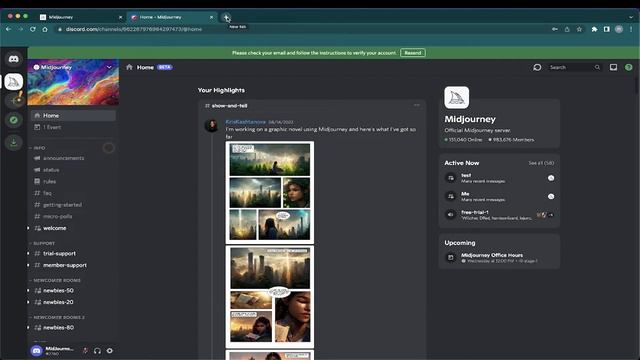Screen dimensions: 640x360
Task: Open the inbox icon in header
Action: click(x=613, y=67)
